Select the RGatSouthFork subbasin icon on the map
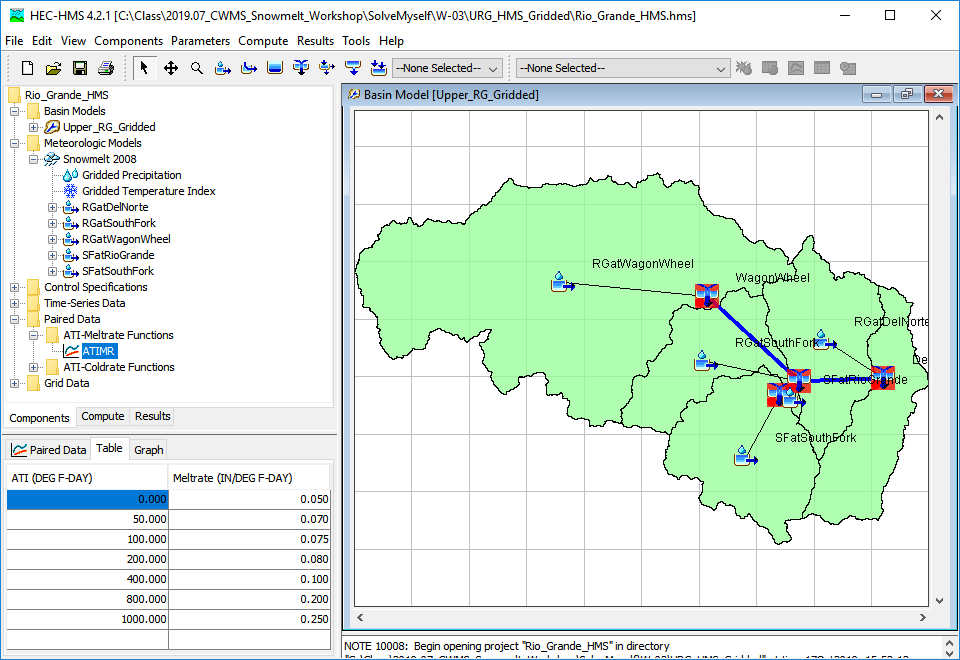The height and width of the screenshot is (660, 960). click(705, 361)
